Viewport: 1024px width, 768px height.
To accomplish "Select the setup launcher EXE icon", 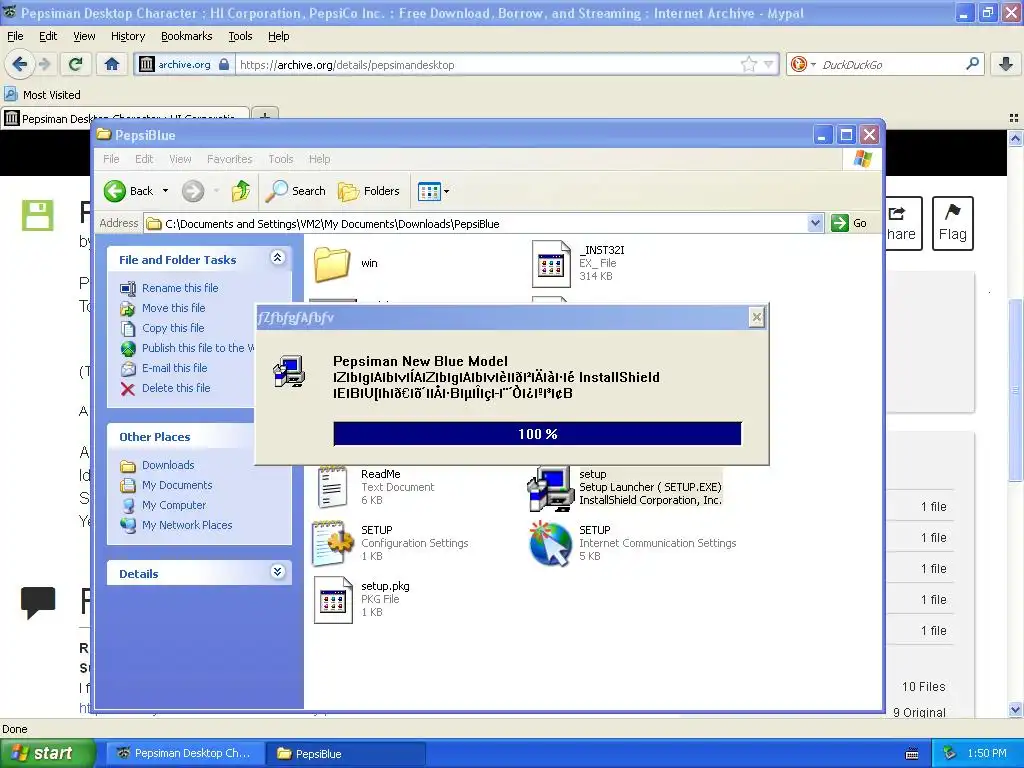I will 550,488.
